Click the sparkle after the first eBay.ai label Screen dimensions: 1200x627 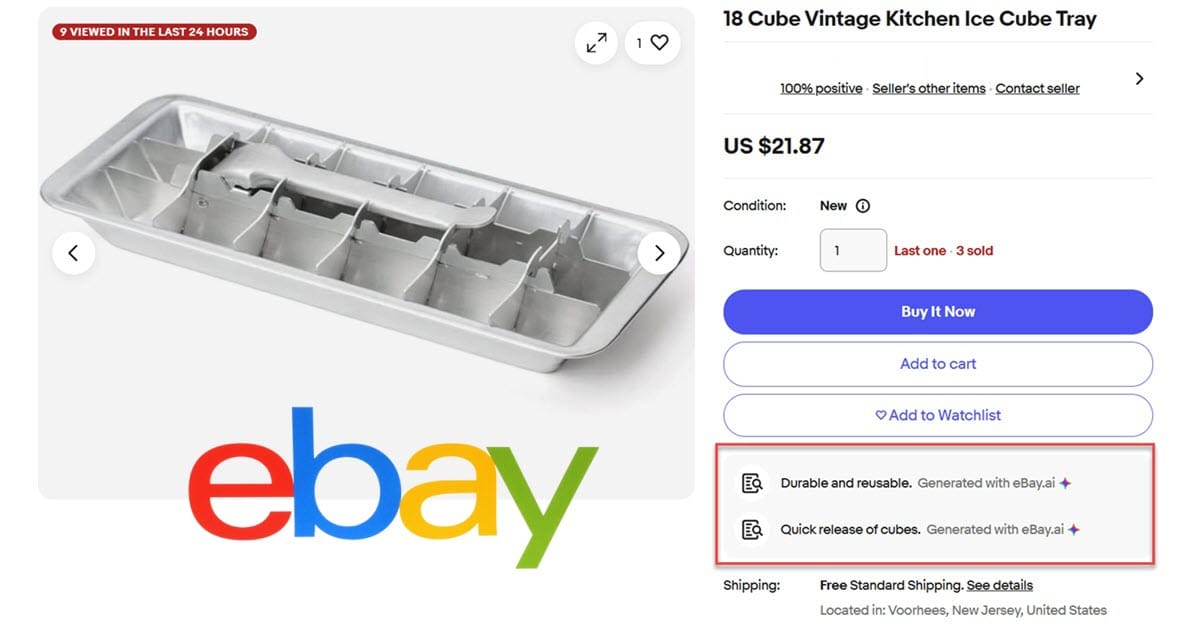pyautogui.click(x=1066, y=483)
